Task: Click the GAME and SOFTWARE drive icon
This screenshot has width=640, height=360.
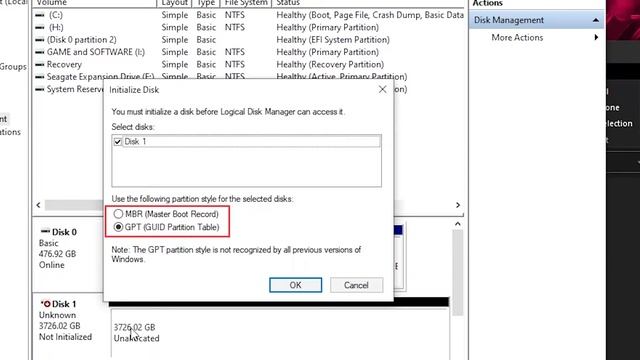Action: point(40,52)
